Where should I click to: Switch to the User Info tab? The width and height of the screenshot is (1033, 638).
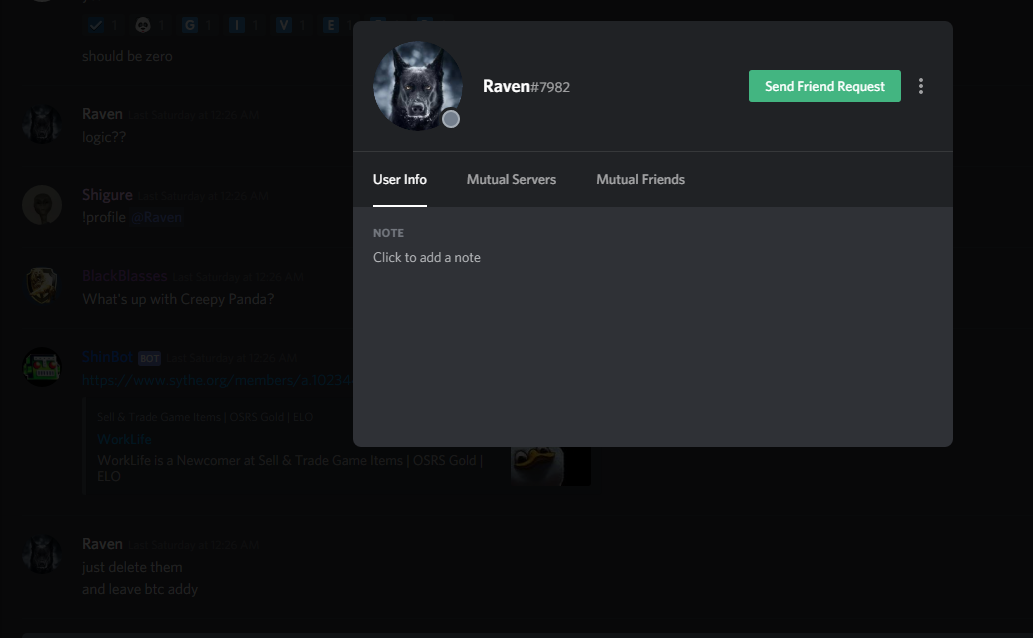(x=399, y=179)
